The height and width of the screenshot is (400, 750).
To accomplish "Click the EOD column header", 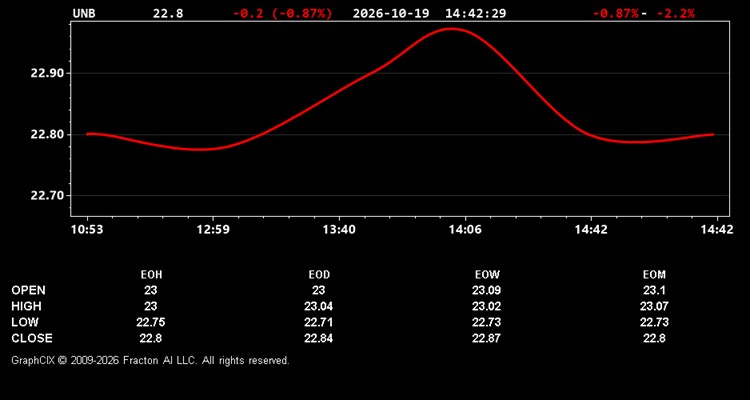I will 319,275.
